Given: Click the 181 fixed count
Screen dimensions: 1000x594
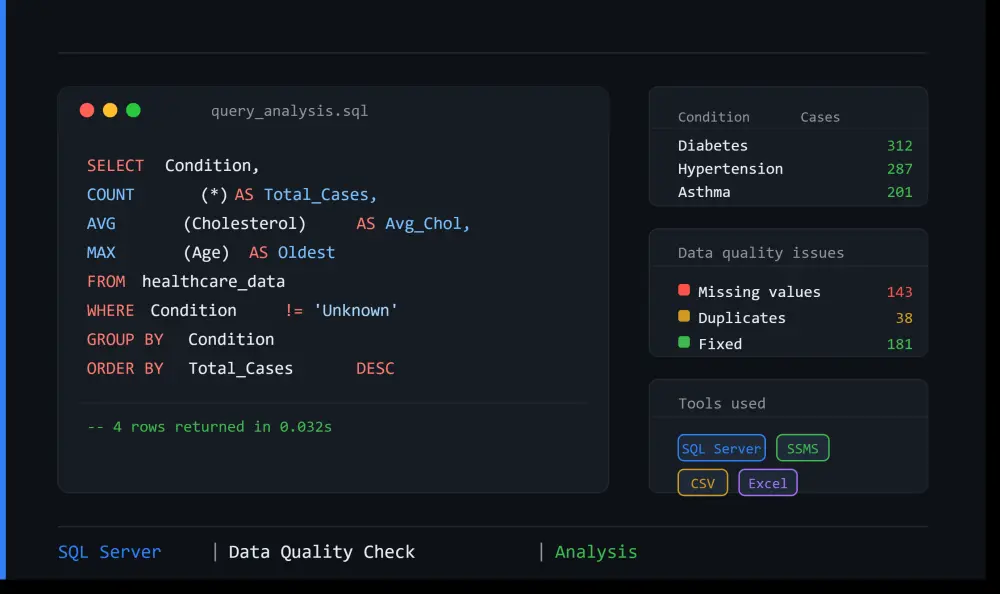Looking at the screenshot, I should (899, 345).
